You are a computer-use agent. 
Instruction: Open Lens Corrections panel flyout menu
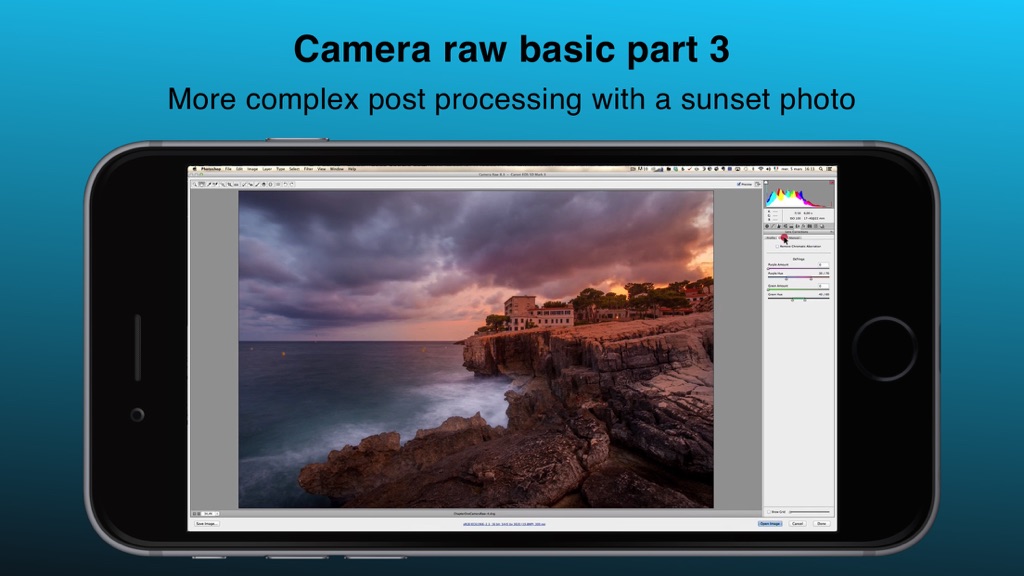pos(831,232)
